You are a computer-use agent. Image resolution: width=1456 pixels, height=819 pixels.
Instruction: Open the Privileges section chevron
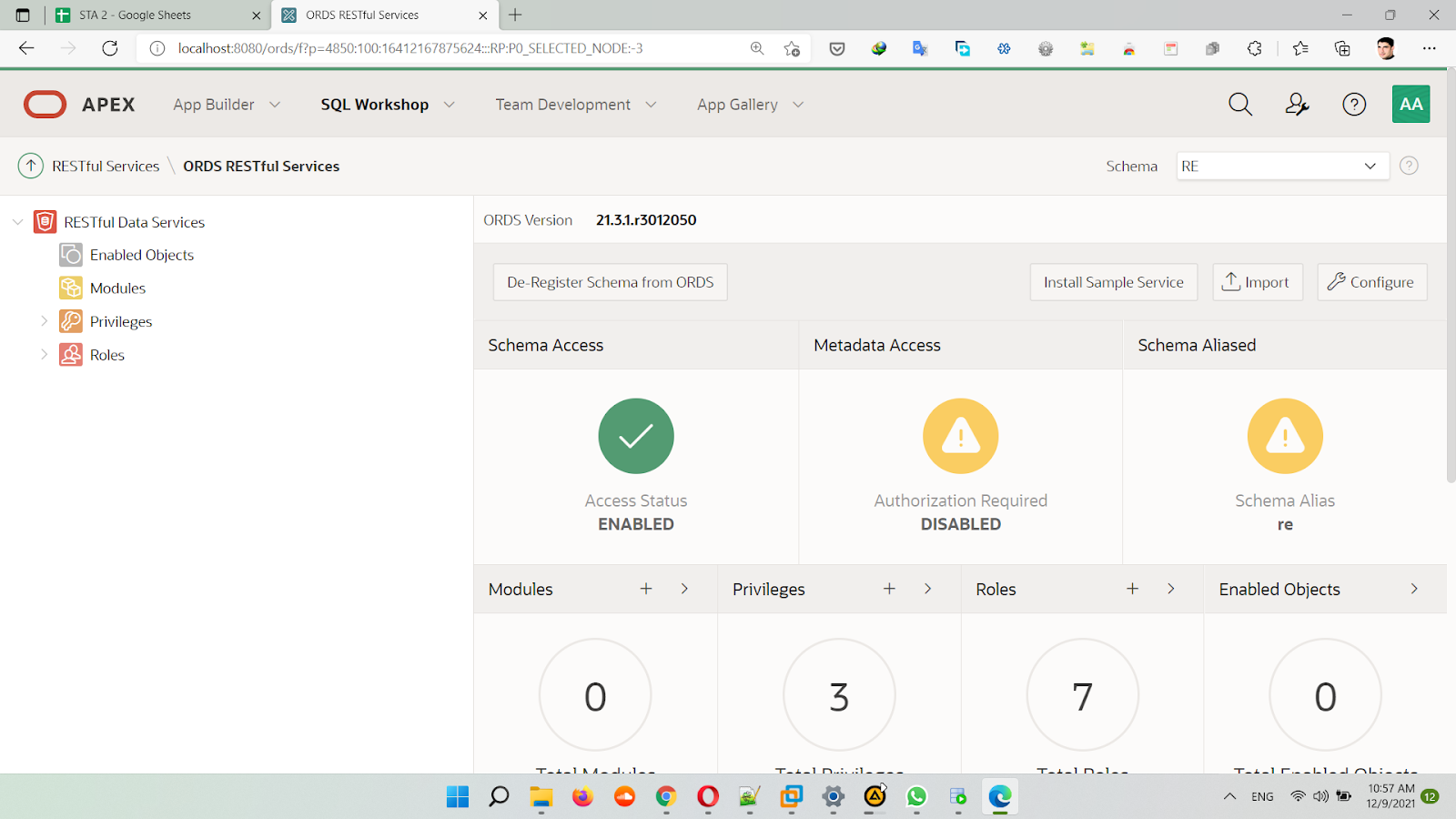click(927, 589)
